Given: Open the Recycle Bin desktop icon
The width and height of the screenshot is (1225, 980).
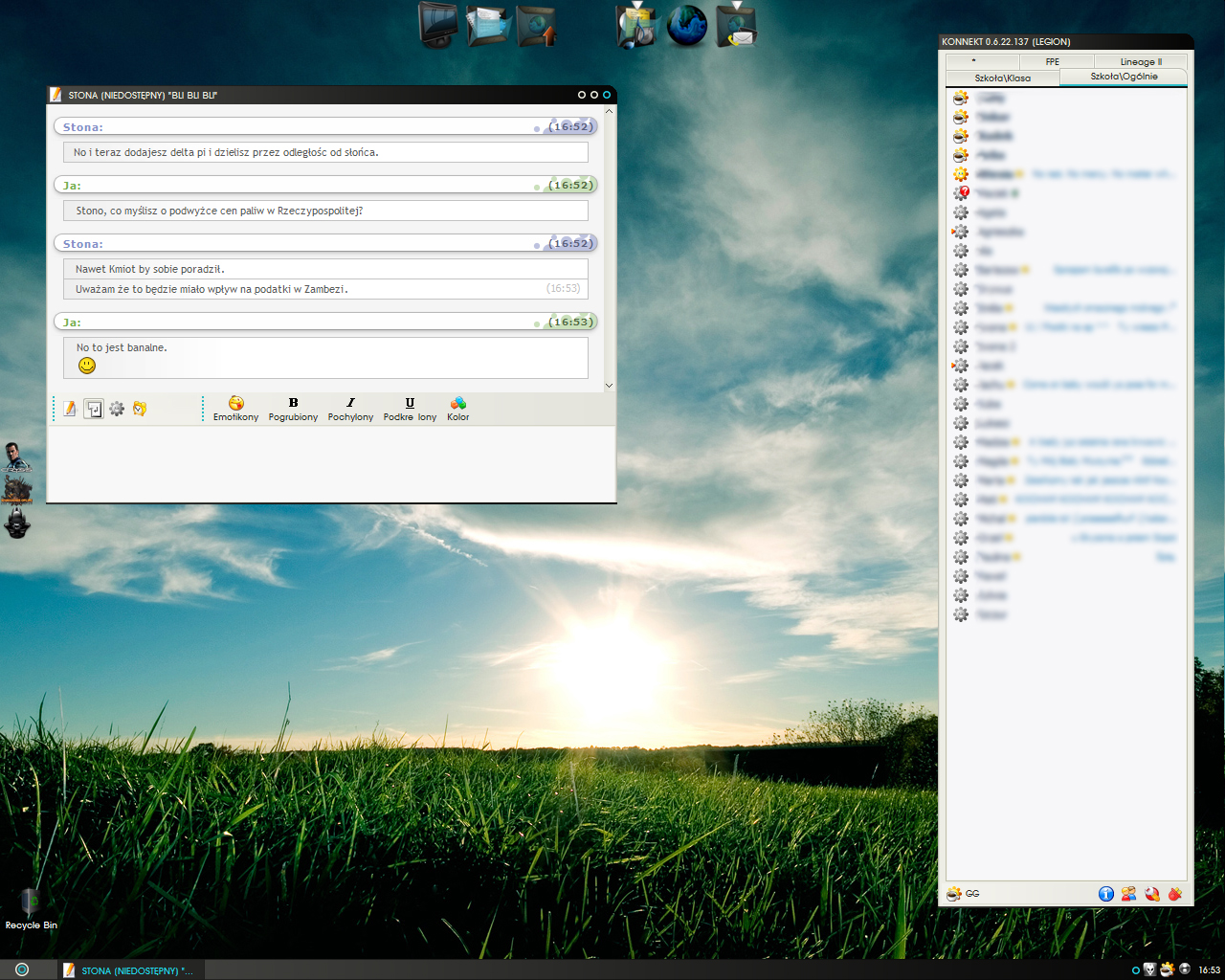Looking at the screenshot, I should pyautogui.click(x=31, y=909).
